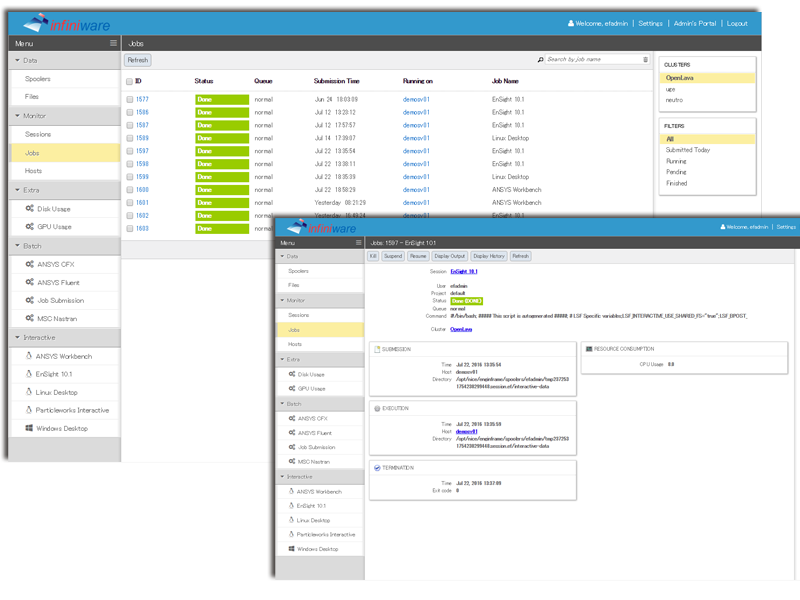Click the Logout link in the Jobs list header
Image resolution: width=800 pixels, height=600 pixels.
pyautogui.click(x=737, y=23)
